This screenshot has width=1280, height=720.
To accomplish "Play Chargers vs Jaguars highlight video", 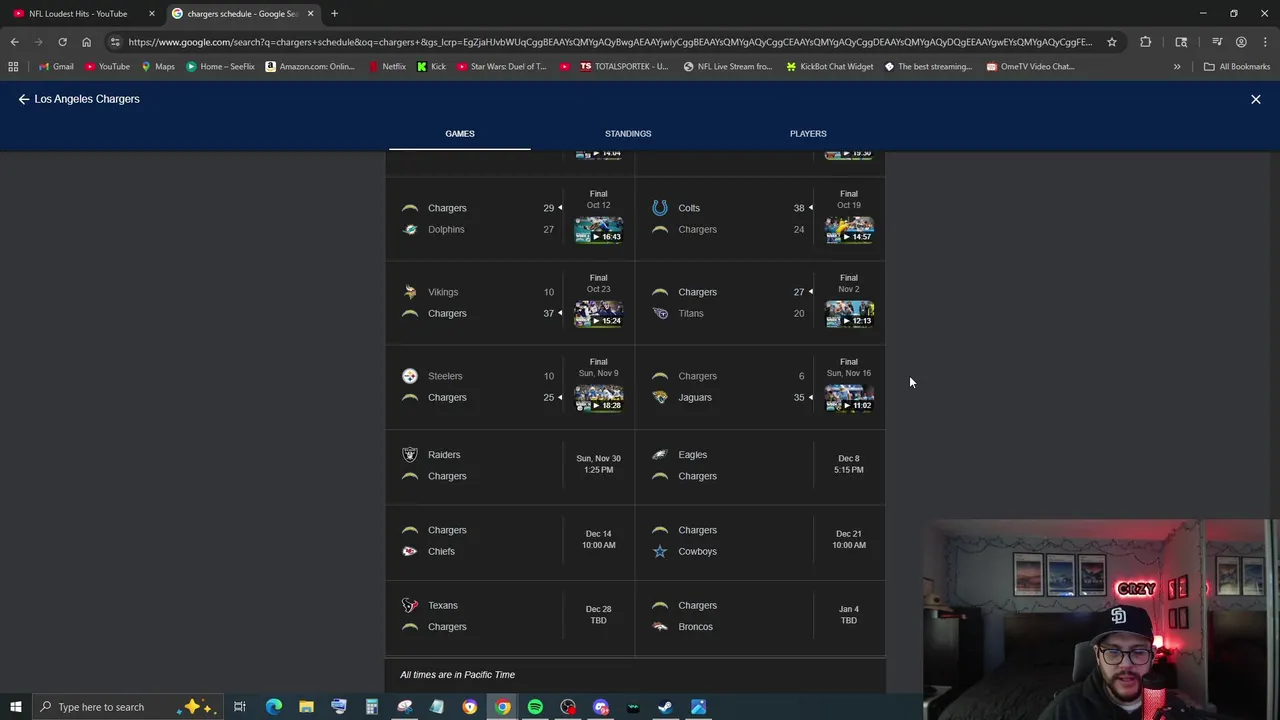I will pos(849,398).
